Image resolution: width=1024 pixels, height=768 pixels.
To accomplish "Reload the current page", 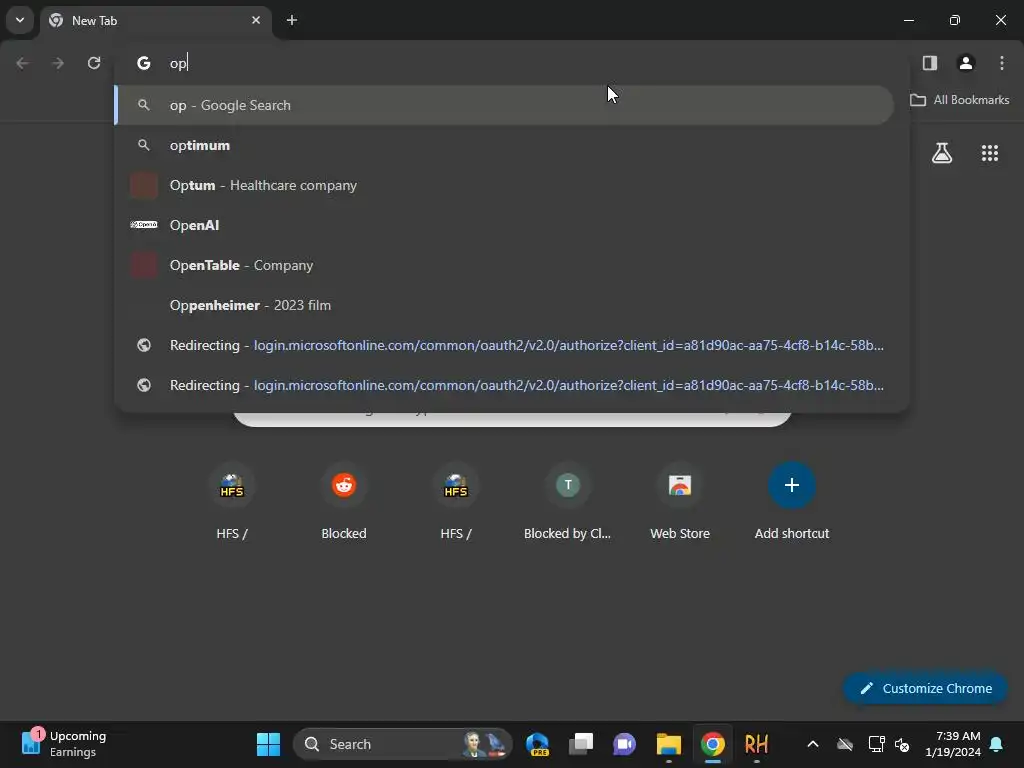I will (x=94, y=63).
